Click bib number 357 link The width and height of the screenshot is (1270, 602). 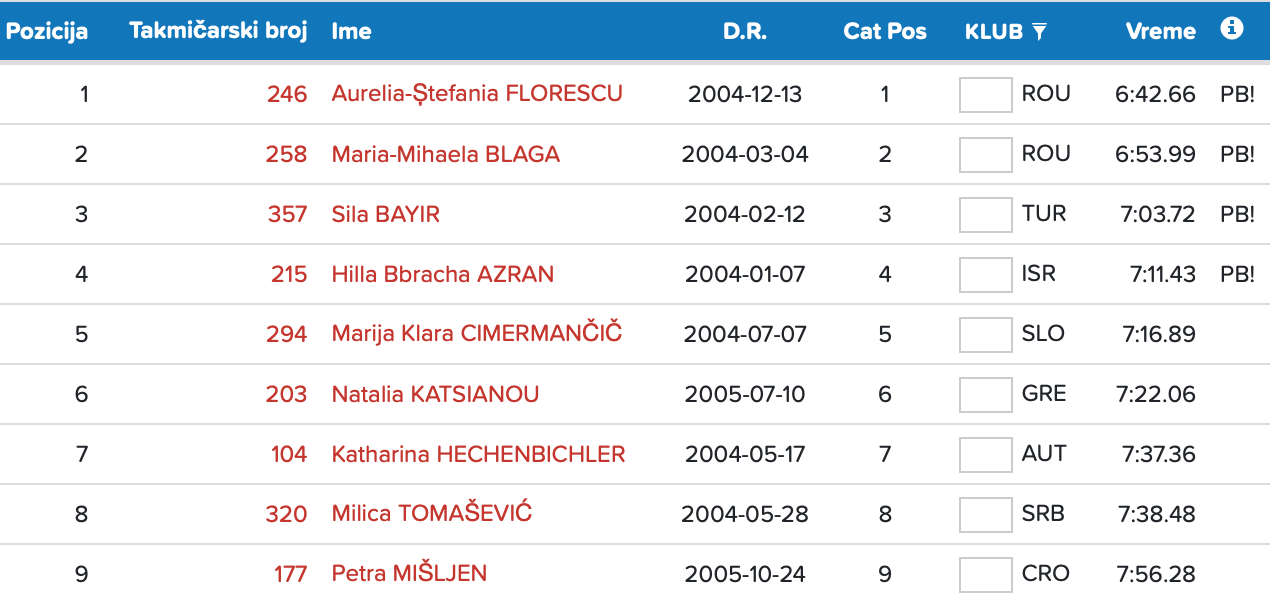287,214
